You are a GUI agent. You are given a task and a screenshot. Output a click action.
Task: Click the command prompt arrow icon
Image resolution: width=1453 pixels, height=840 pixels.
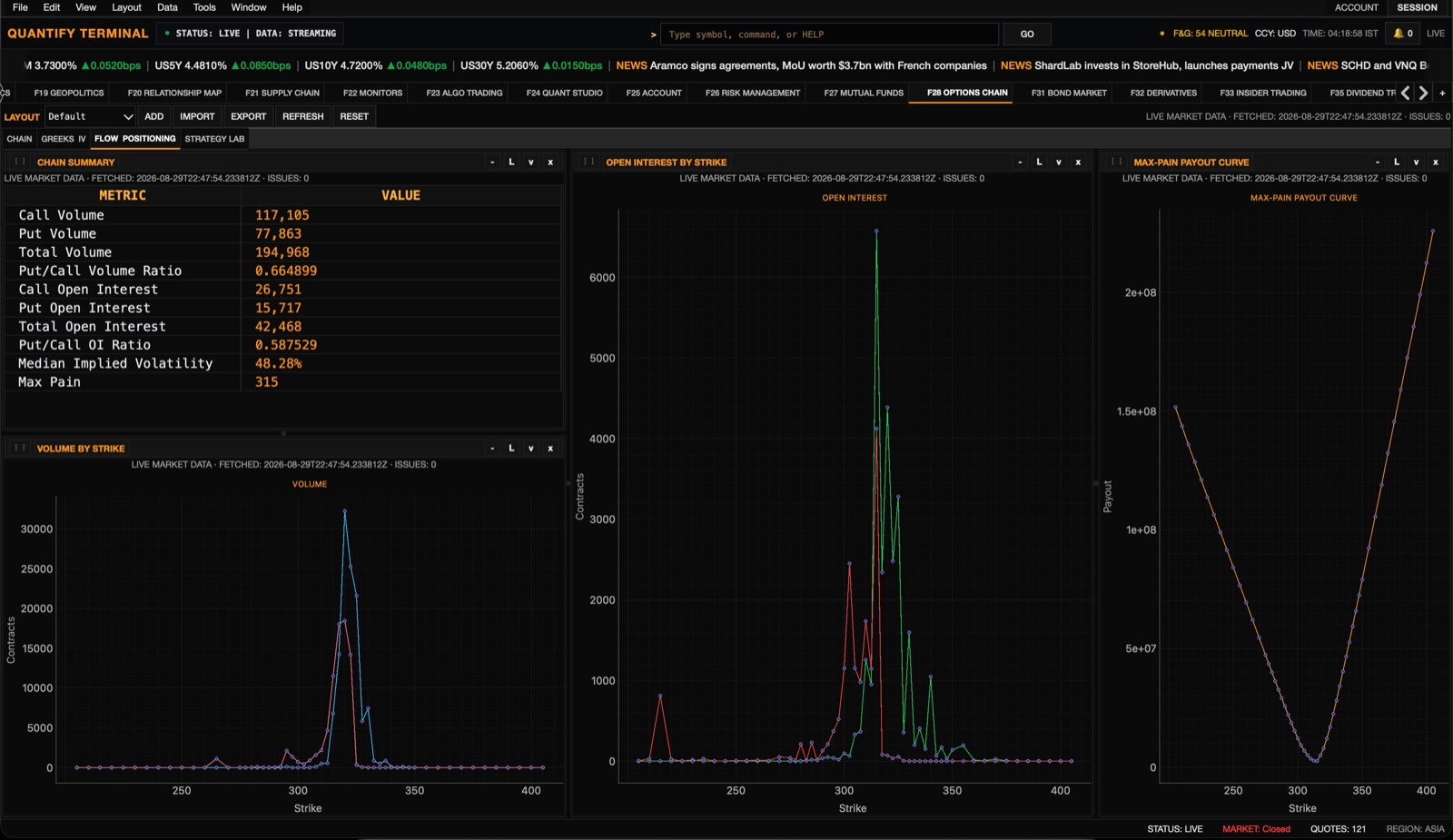point(653,35)
